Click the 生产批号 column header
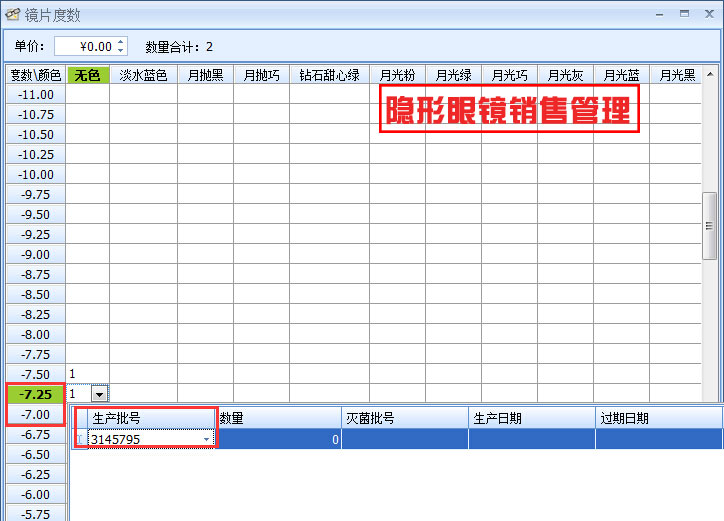 coord(150,418)
